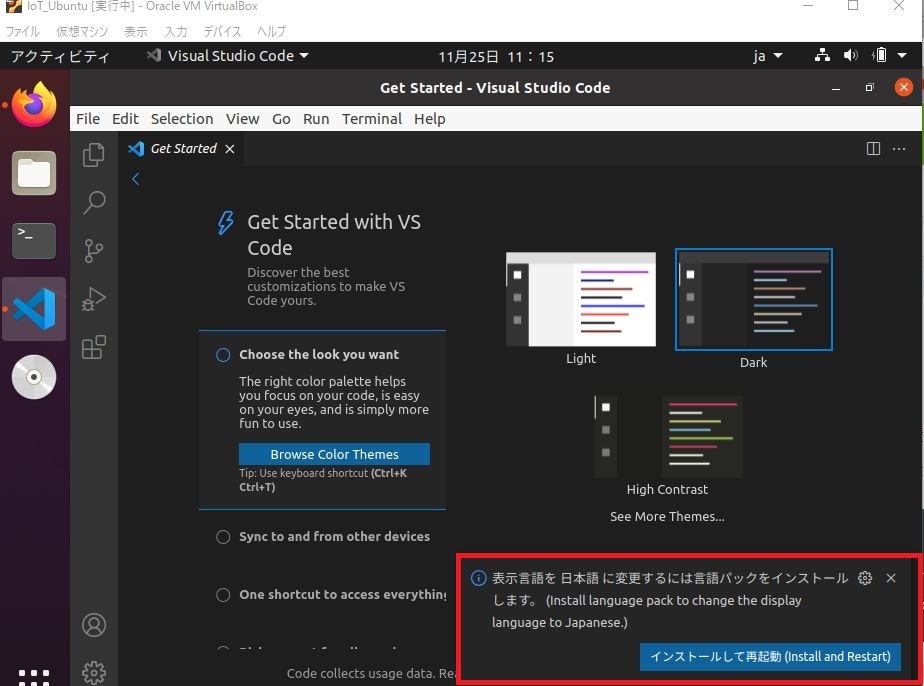This screenshot has width=924, height=686.
Task: Click the See More Themes link
Action: click(x=667, y=517)
